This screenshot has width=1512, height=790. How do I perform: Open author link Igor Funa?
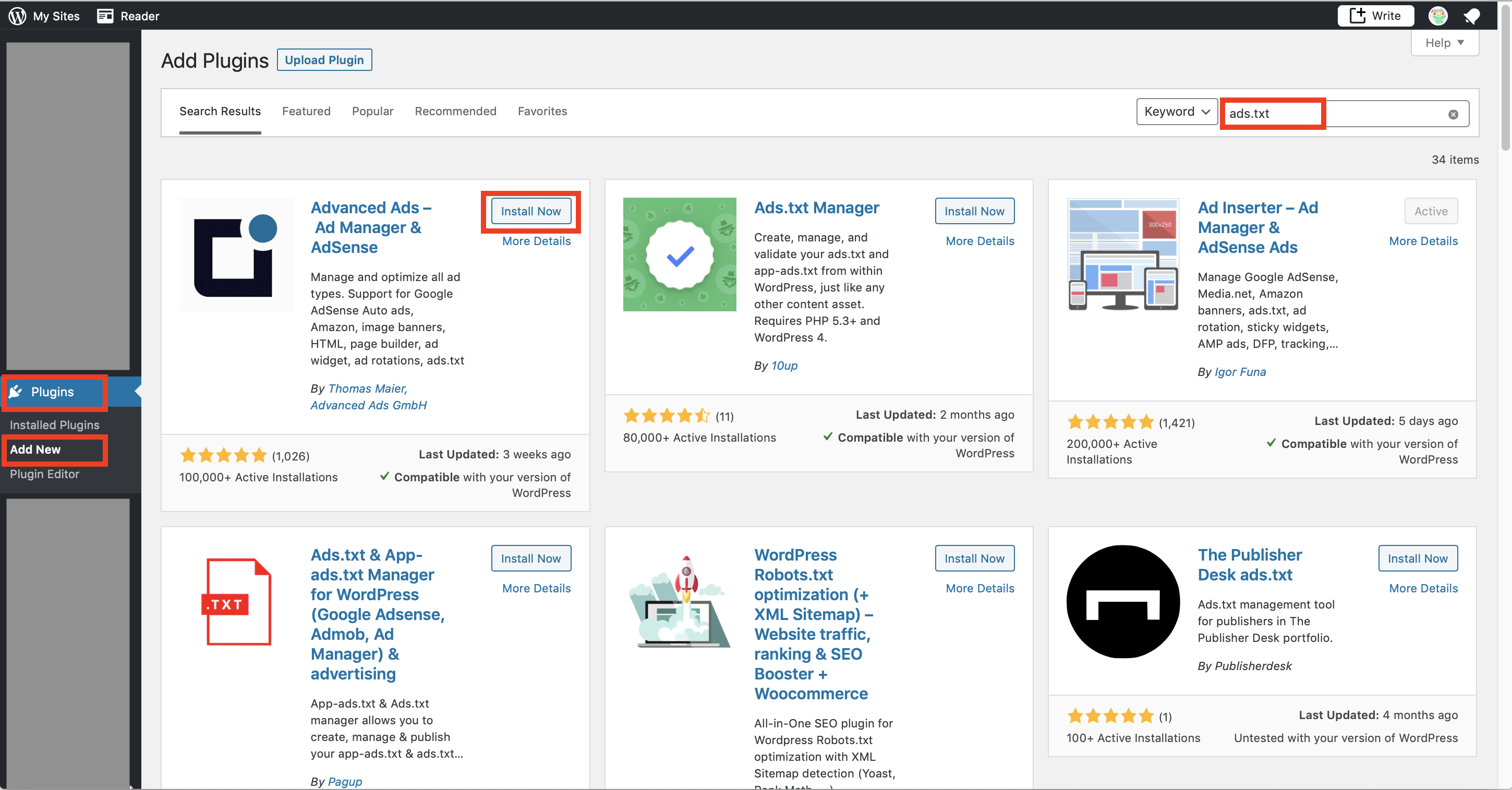point(1240,372)
